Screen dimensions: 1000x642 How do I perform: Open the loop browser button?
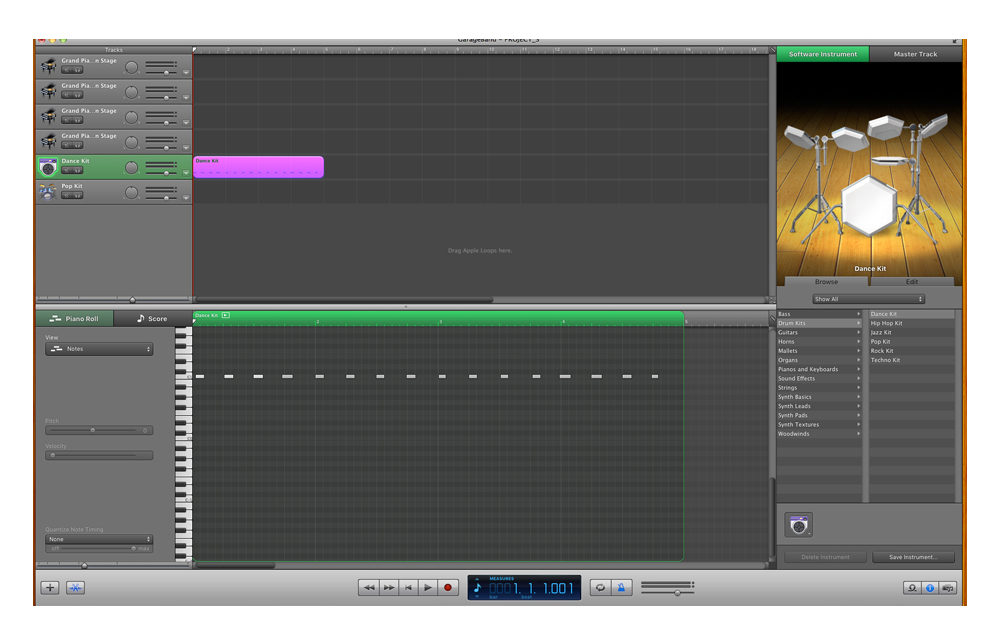coord(912,588)
